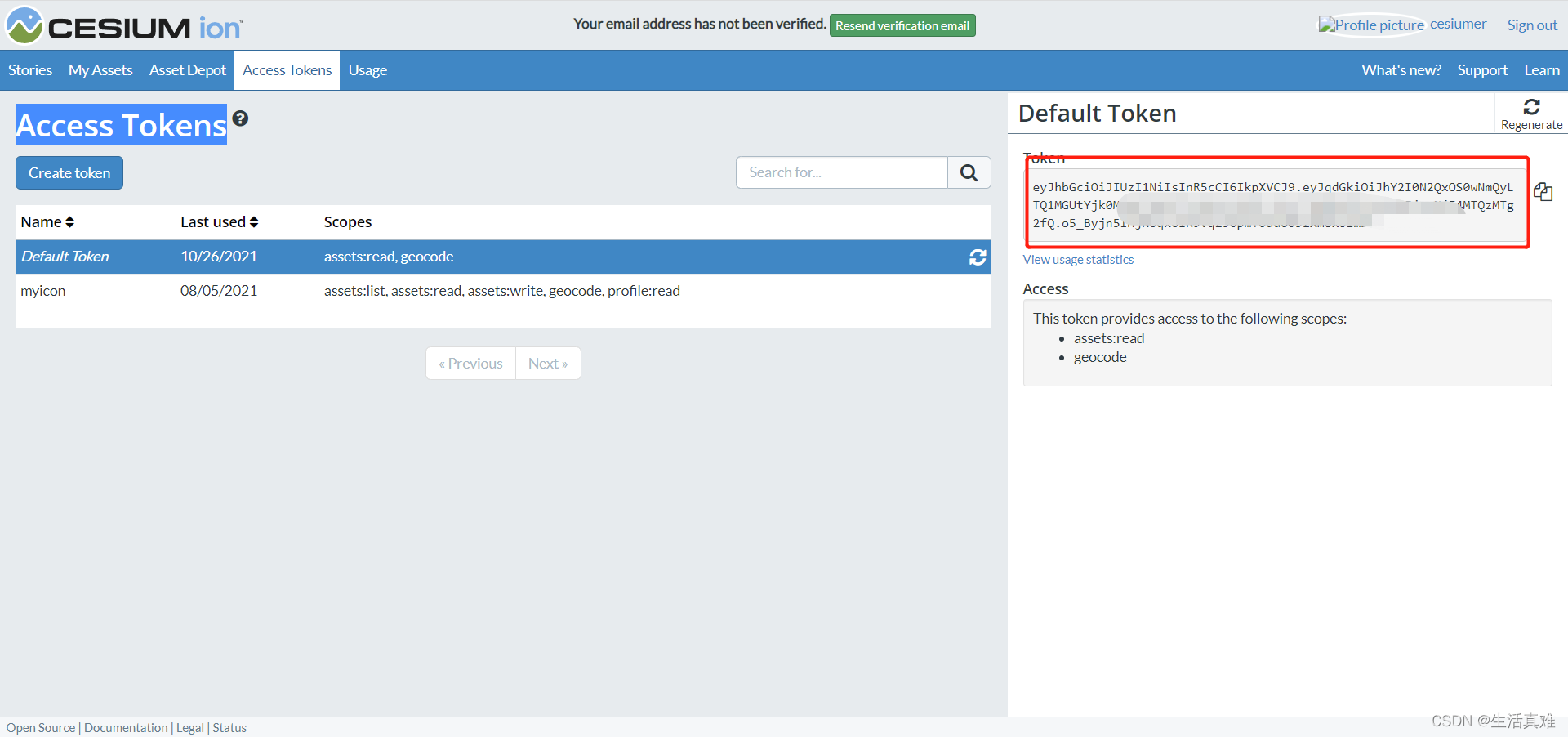This screenshot has width=1568, height=737.
Task: Select the Default Token row
Action: point(503,257)
